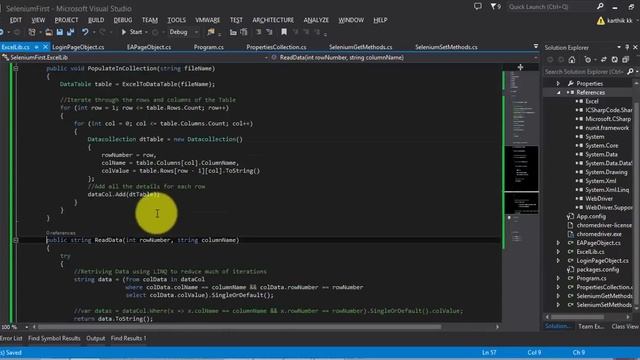
Task: Expand the LoginPageObject.cs tree node
Action: (x=558, y=260)
